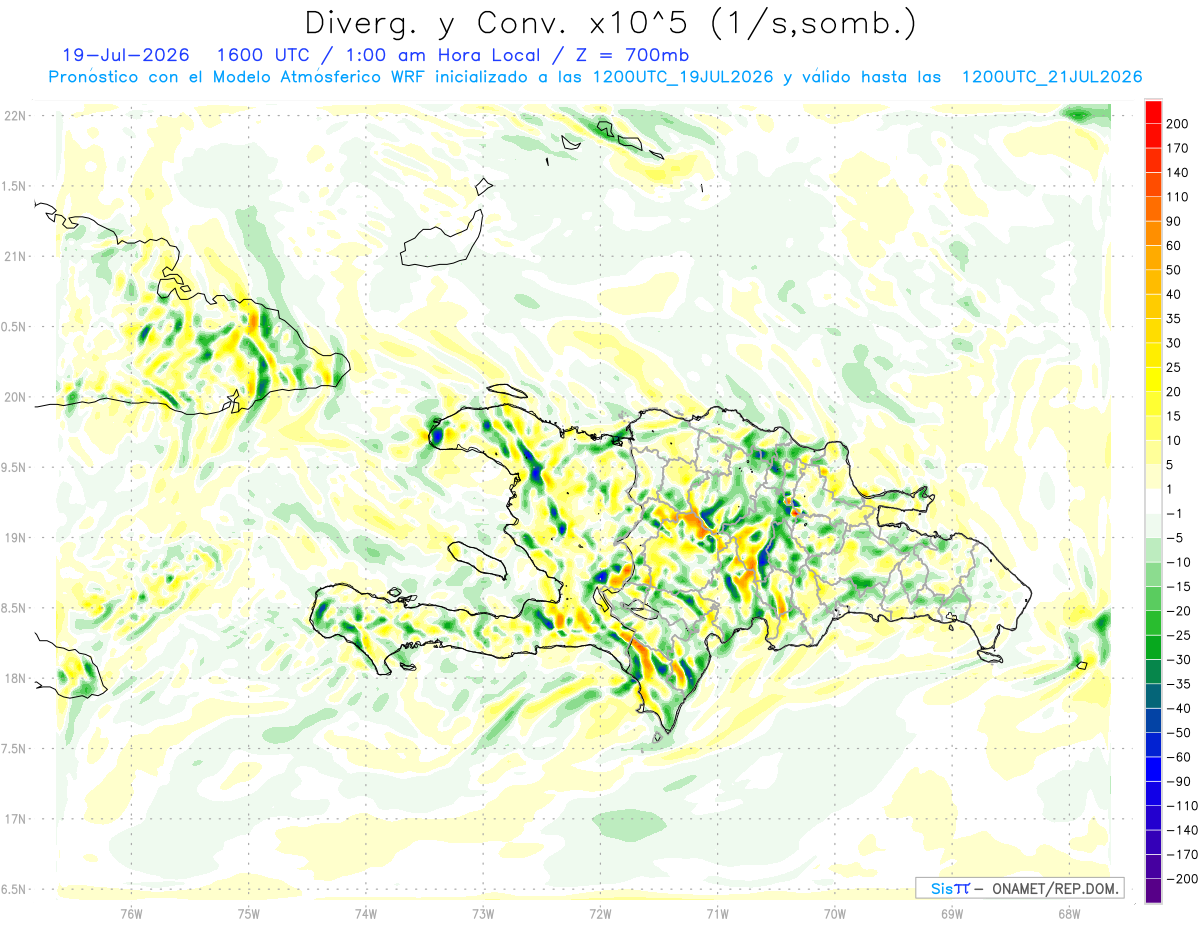Click the red swatch above the 200 colorbar label
This screenshot has width=1200, height=927.
click(1153, 111)
